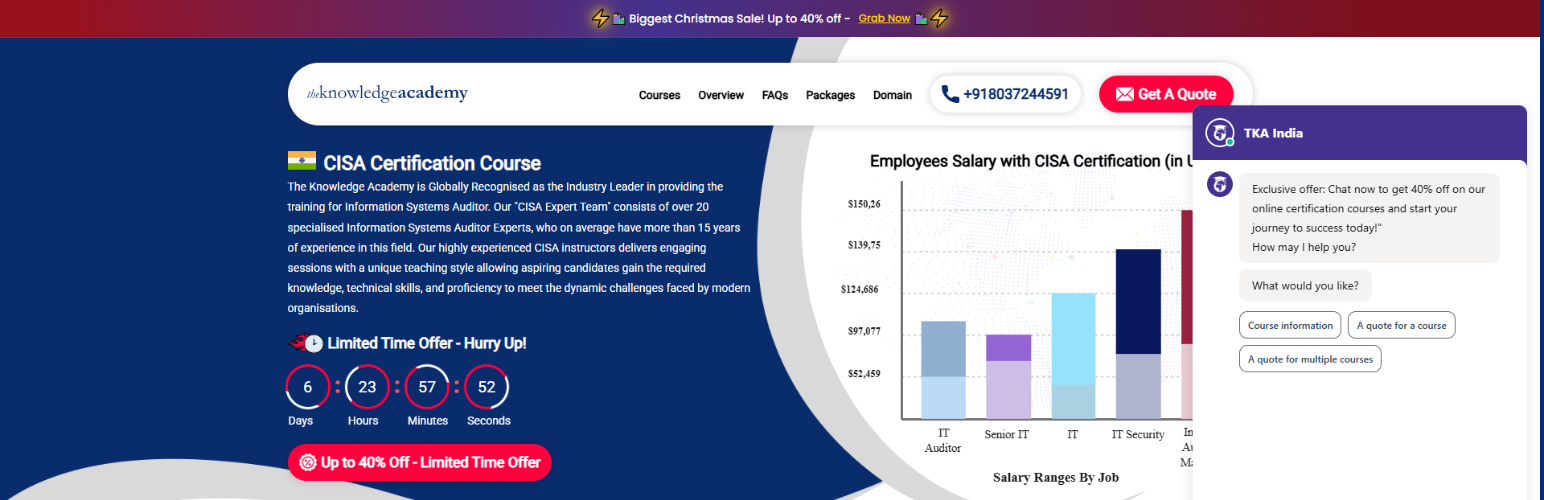This screenshot has width=1544, height=500.
Task: Select A quote for a course option
Action: click(1402, 325)
